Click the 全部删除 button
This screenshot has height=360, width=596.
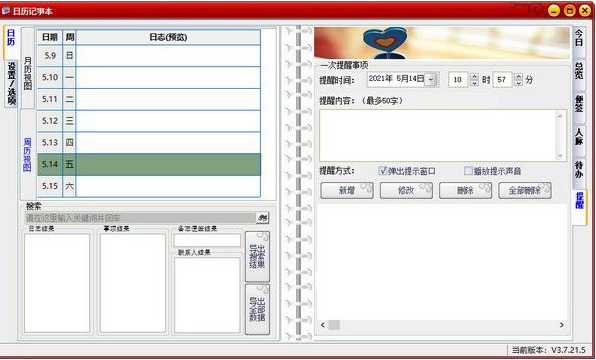pos(525,190)
